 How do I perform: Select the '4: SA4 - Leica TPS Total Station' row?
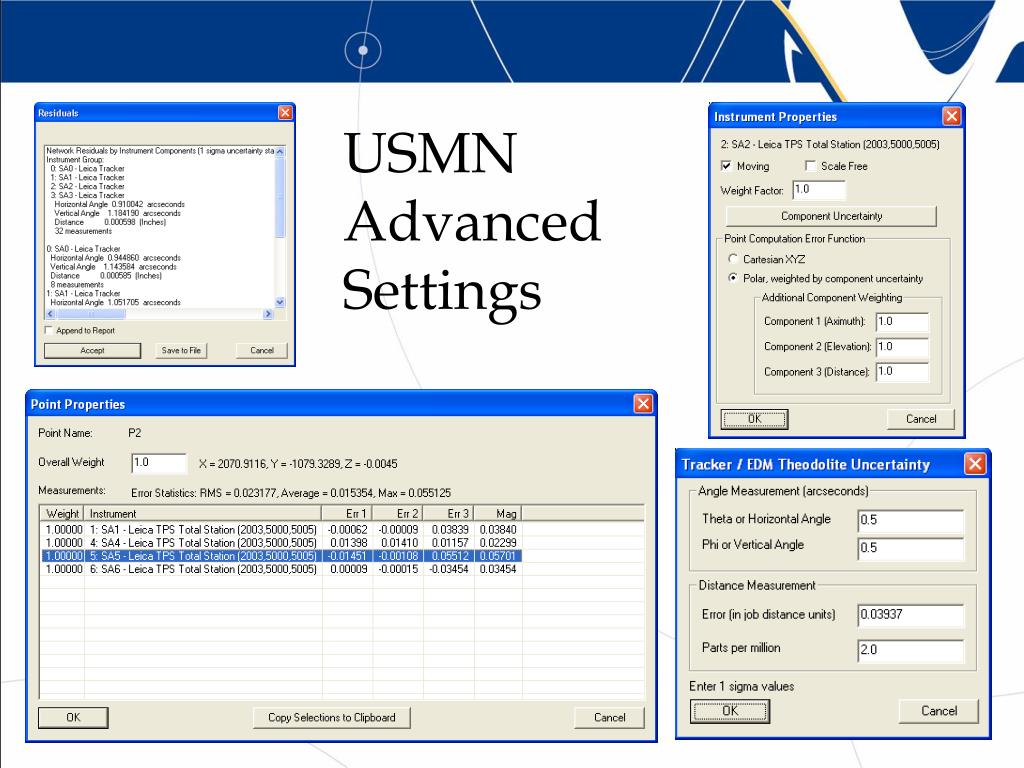pyautogui.click(x=281, y=543)
